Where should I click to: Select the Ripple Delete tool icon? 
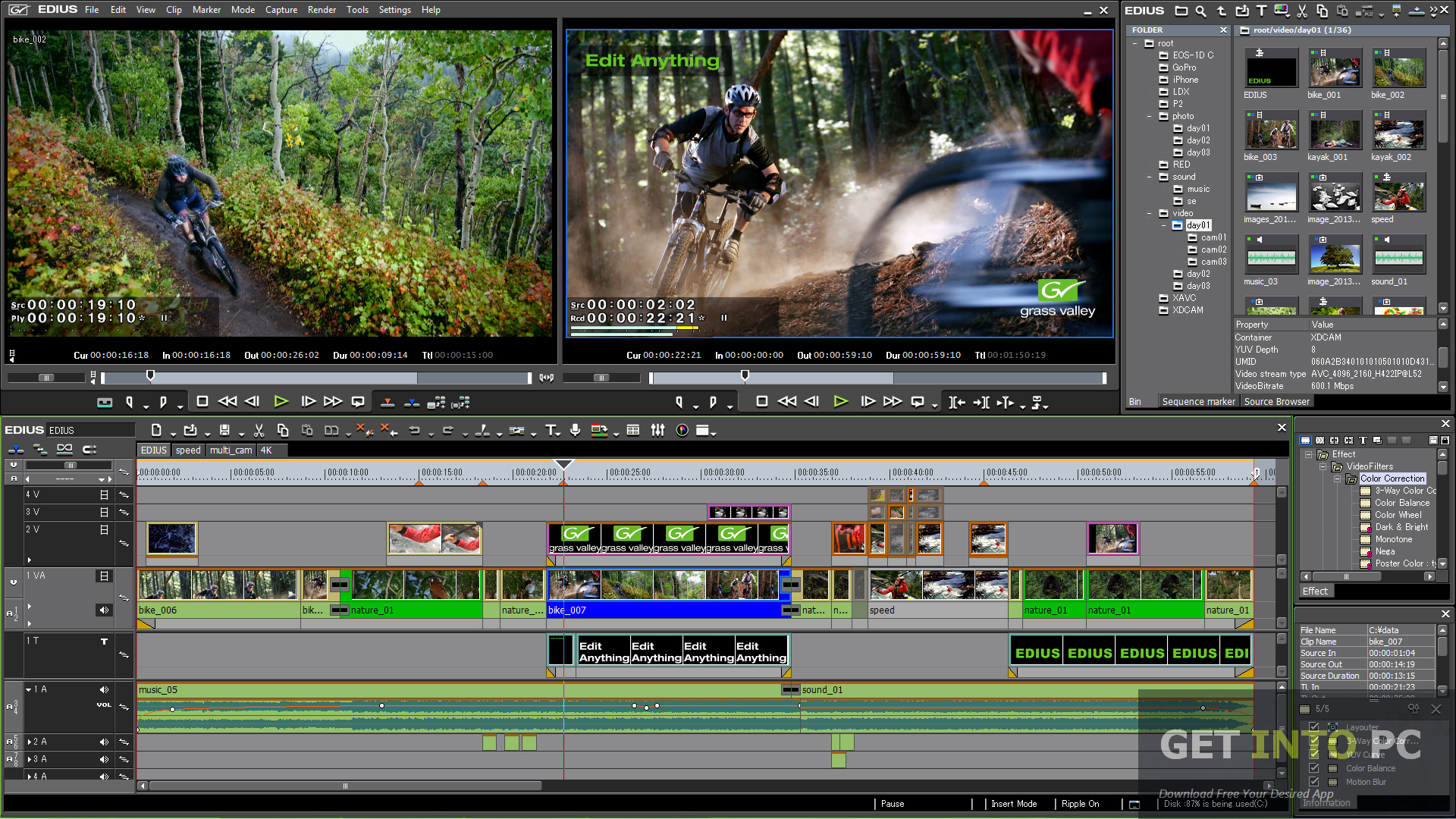pos(386,430)
